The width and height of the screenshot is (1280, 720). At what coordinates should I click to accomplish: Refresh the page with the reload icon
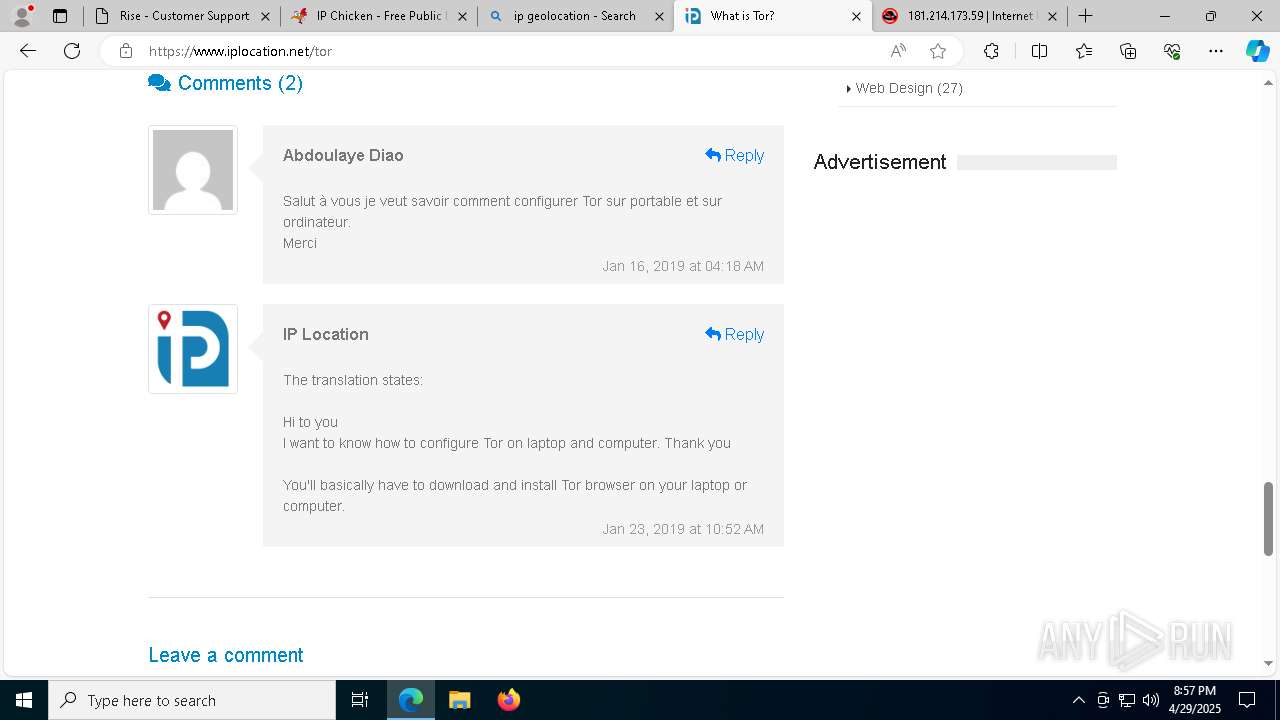pos(72,51)
